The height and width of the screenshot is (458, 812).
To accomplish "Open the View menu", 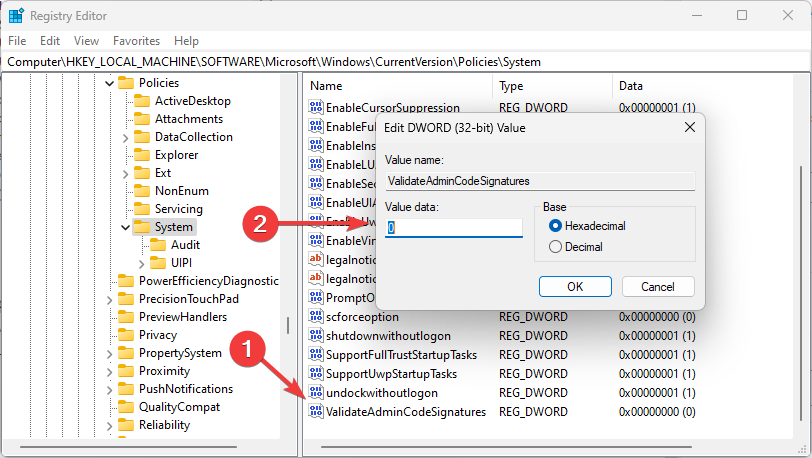I will coord(86,40).
